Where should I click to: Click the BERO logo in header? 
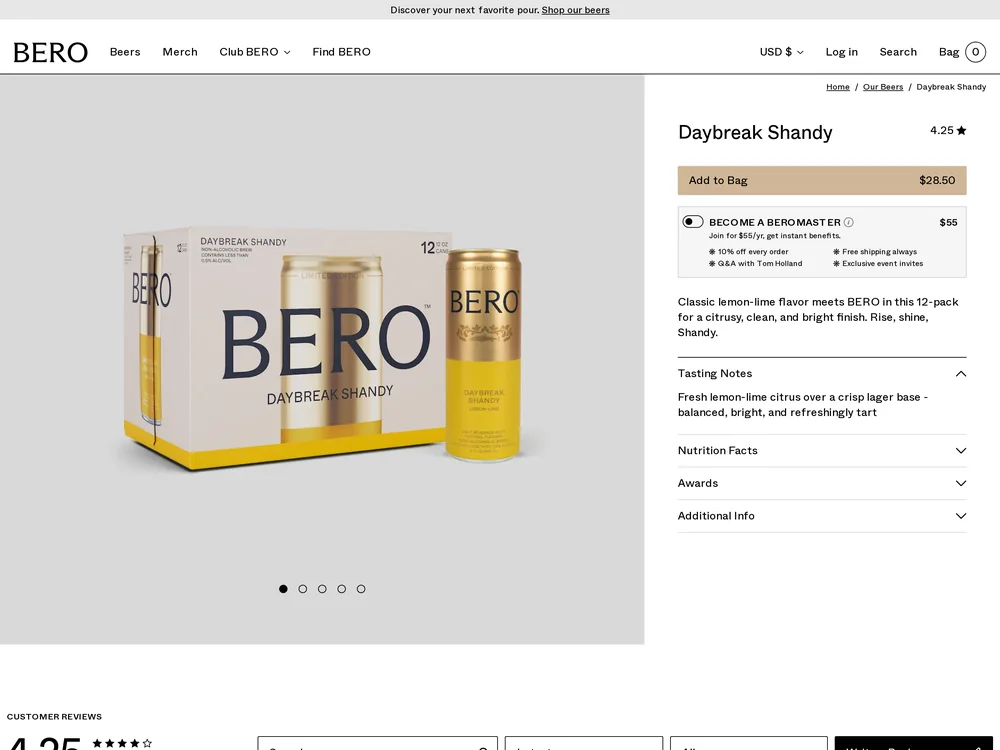click(50, 52)
